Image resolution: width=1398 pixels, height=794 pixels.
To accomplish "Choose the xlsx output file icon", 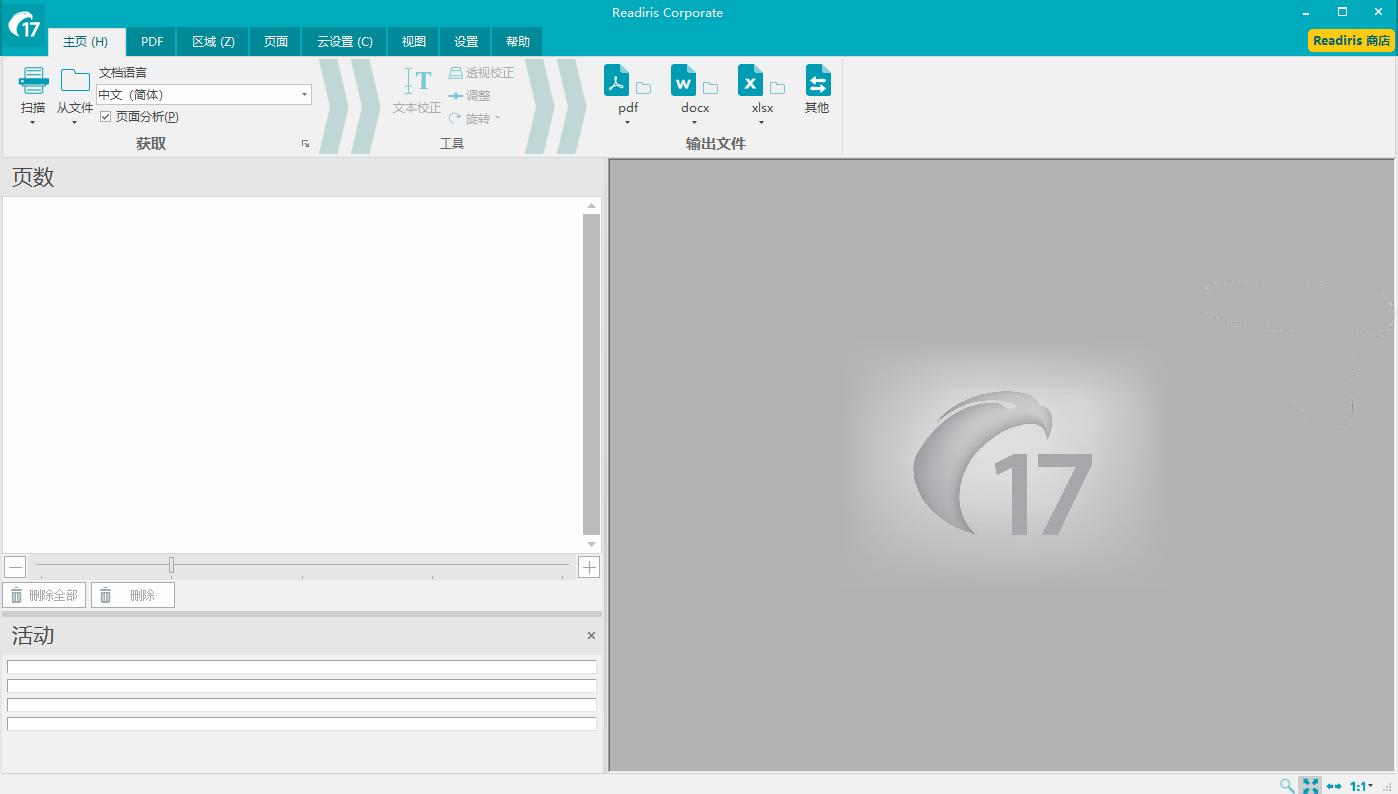I will (751, 81).
